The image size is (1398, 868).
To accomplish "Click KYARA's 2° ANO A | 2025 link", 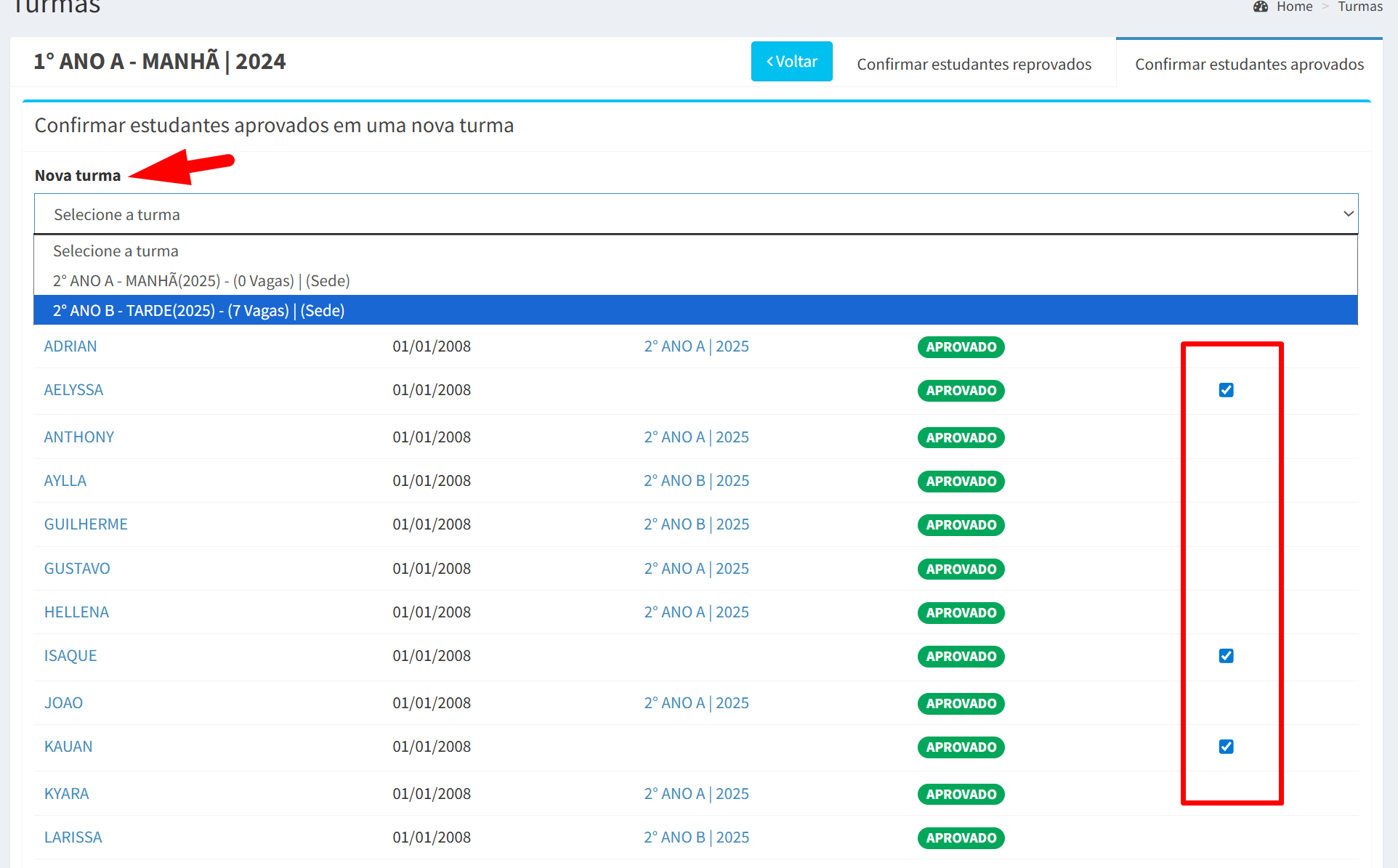I will pyautogui.click(x=696, y=794).
